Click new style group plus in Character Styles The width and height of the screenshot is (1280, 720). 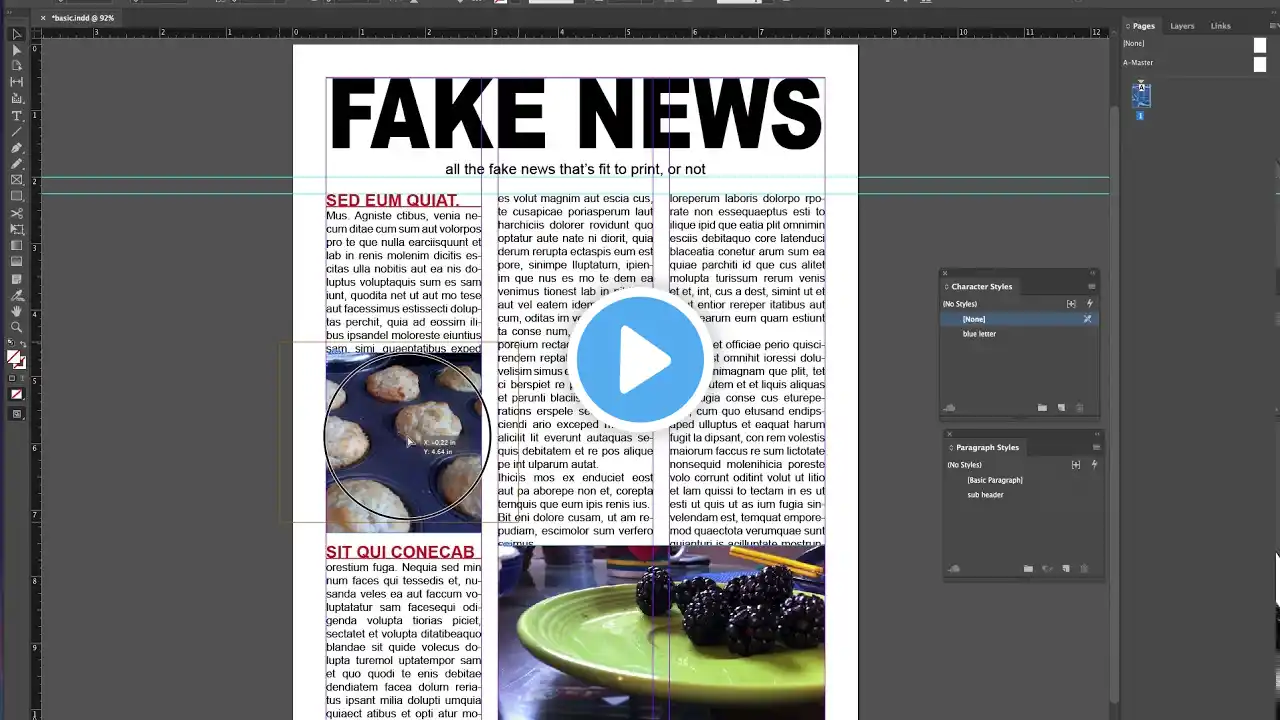point(1072,304)
